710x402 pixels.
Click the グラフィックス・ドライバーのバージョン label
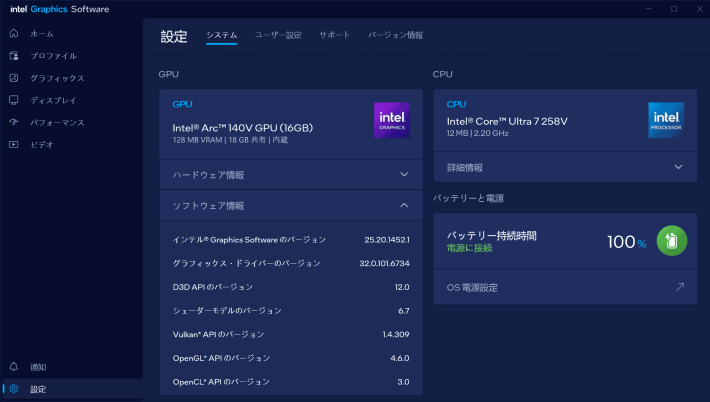[x=246, y=263]
